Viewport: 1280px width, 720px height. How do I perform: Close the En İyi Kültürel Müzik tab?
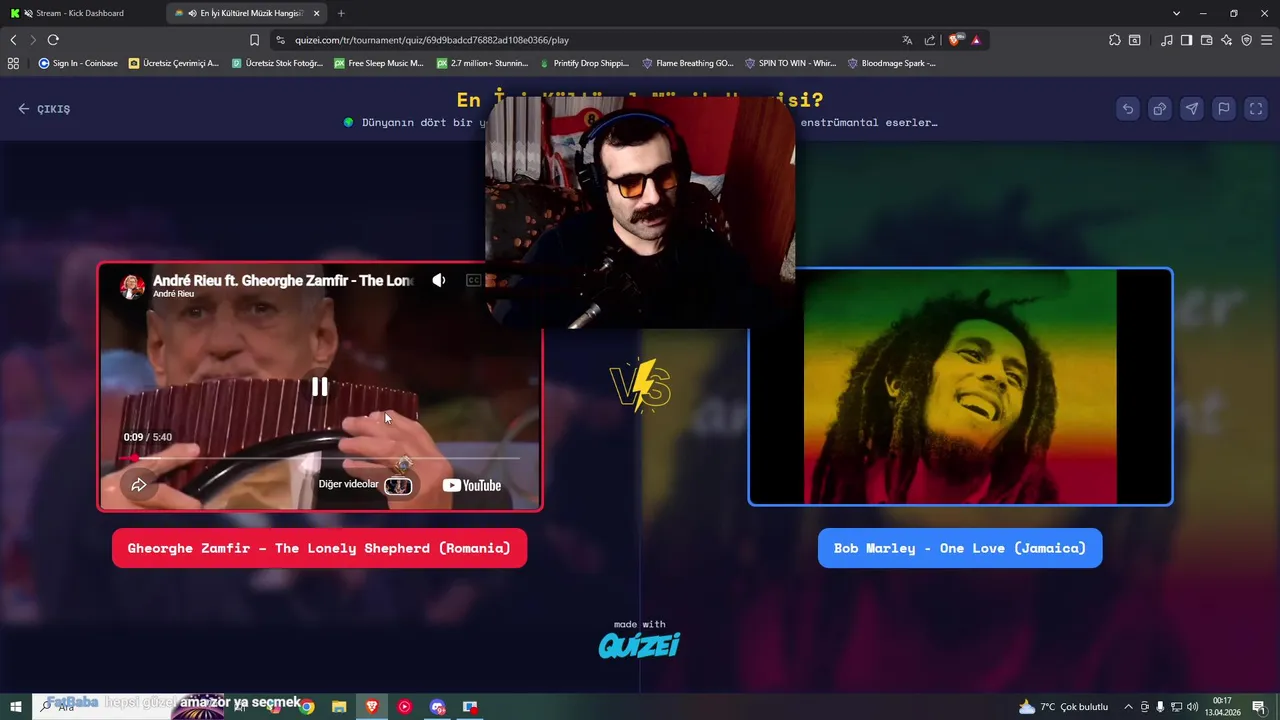coord(317,13)
